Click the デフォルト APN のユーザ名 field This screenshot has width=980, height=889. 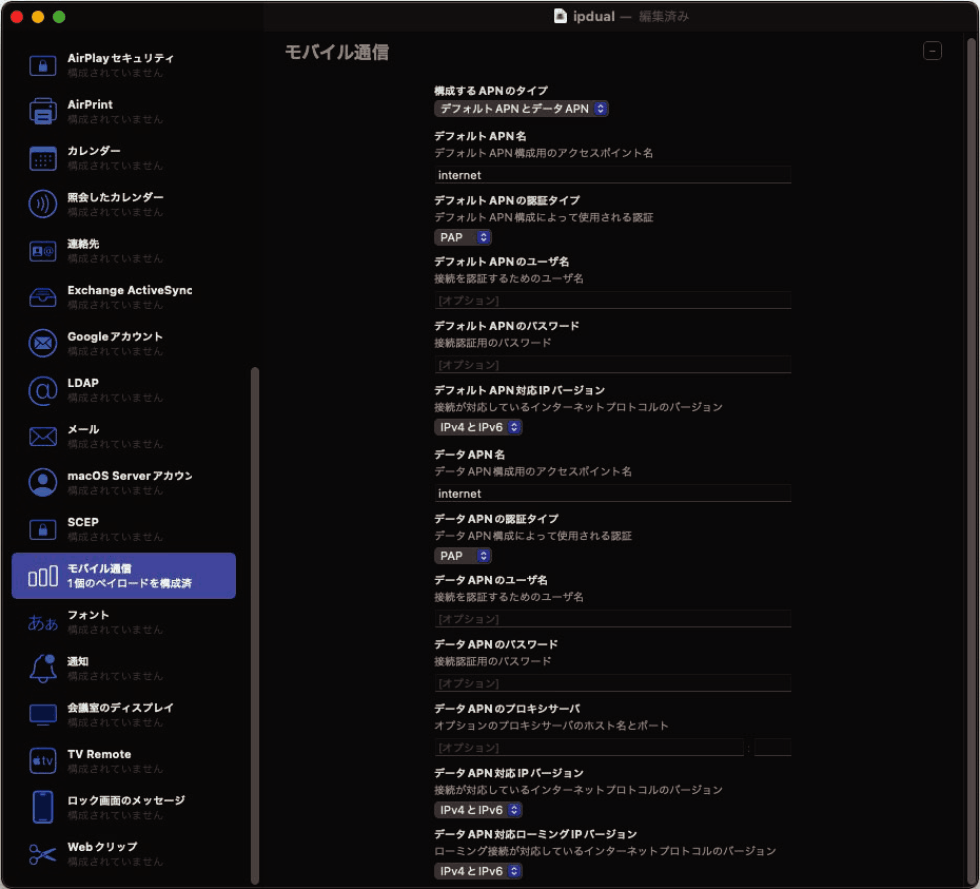tap(612, 301)
